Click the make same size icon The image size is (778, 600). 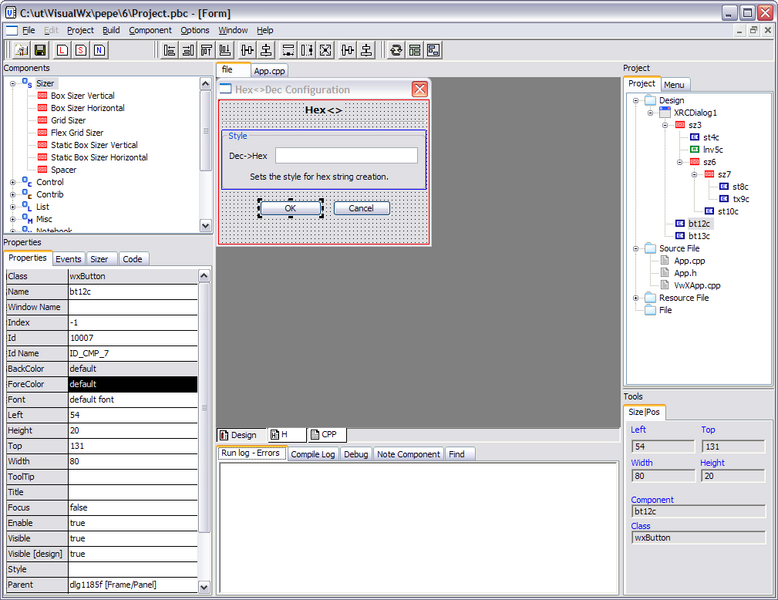coord(325,50)
